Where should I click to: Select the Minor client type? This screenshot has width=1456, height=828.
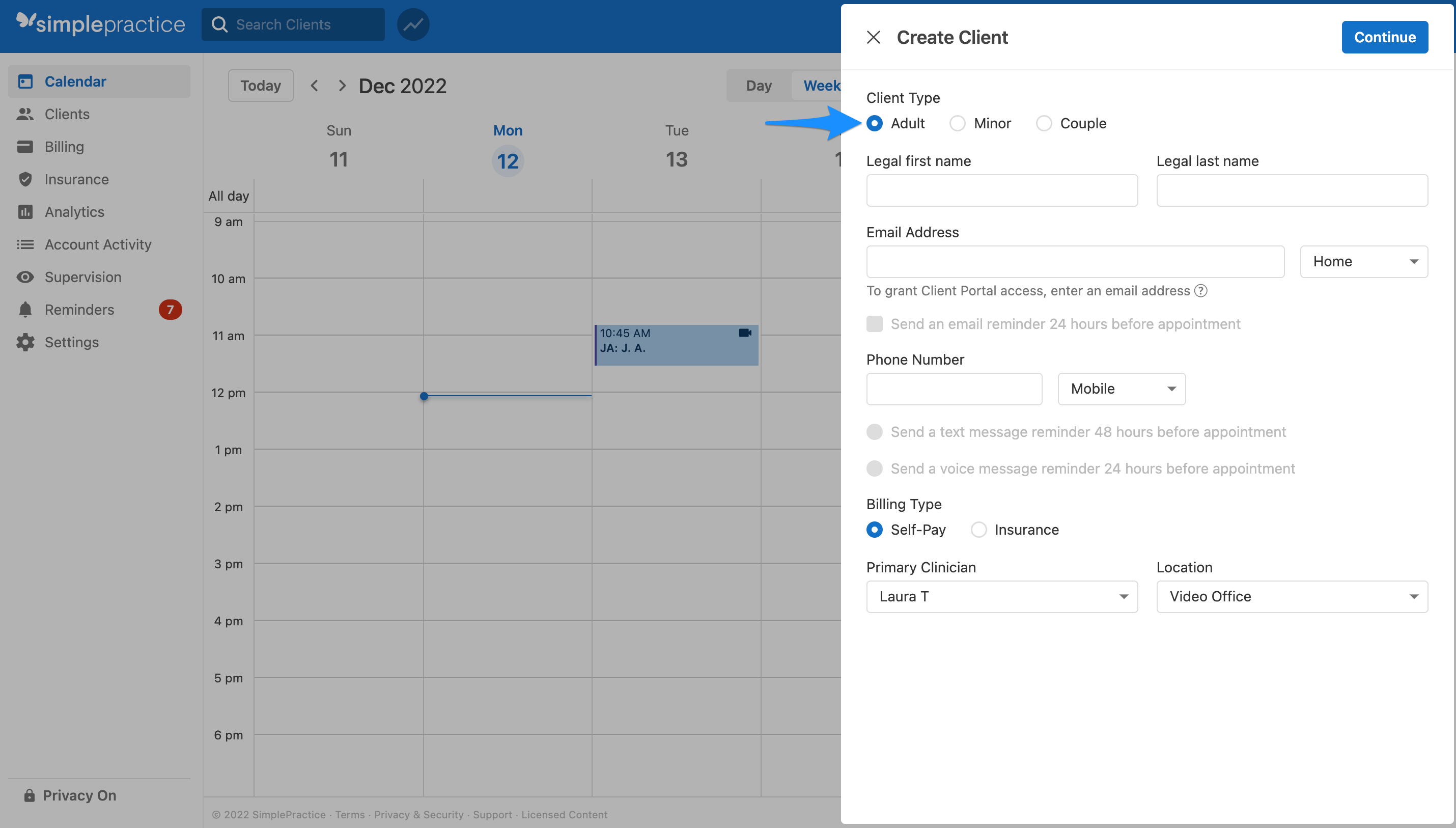click(958, 123)
